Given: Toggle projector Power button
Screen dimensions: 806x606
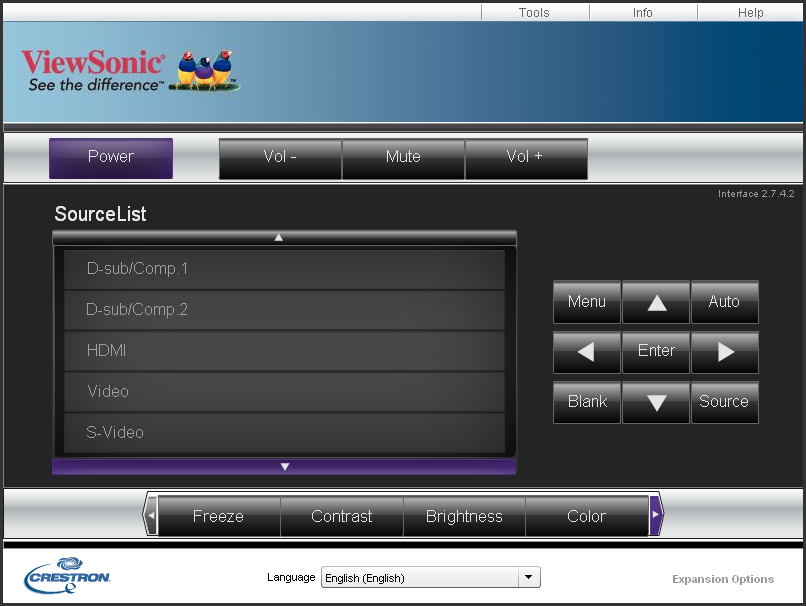Looking at the screenshot, I should point(111,158).
